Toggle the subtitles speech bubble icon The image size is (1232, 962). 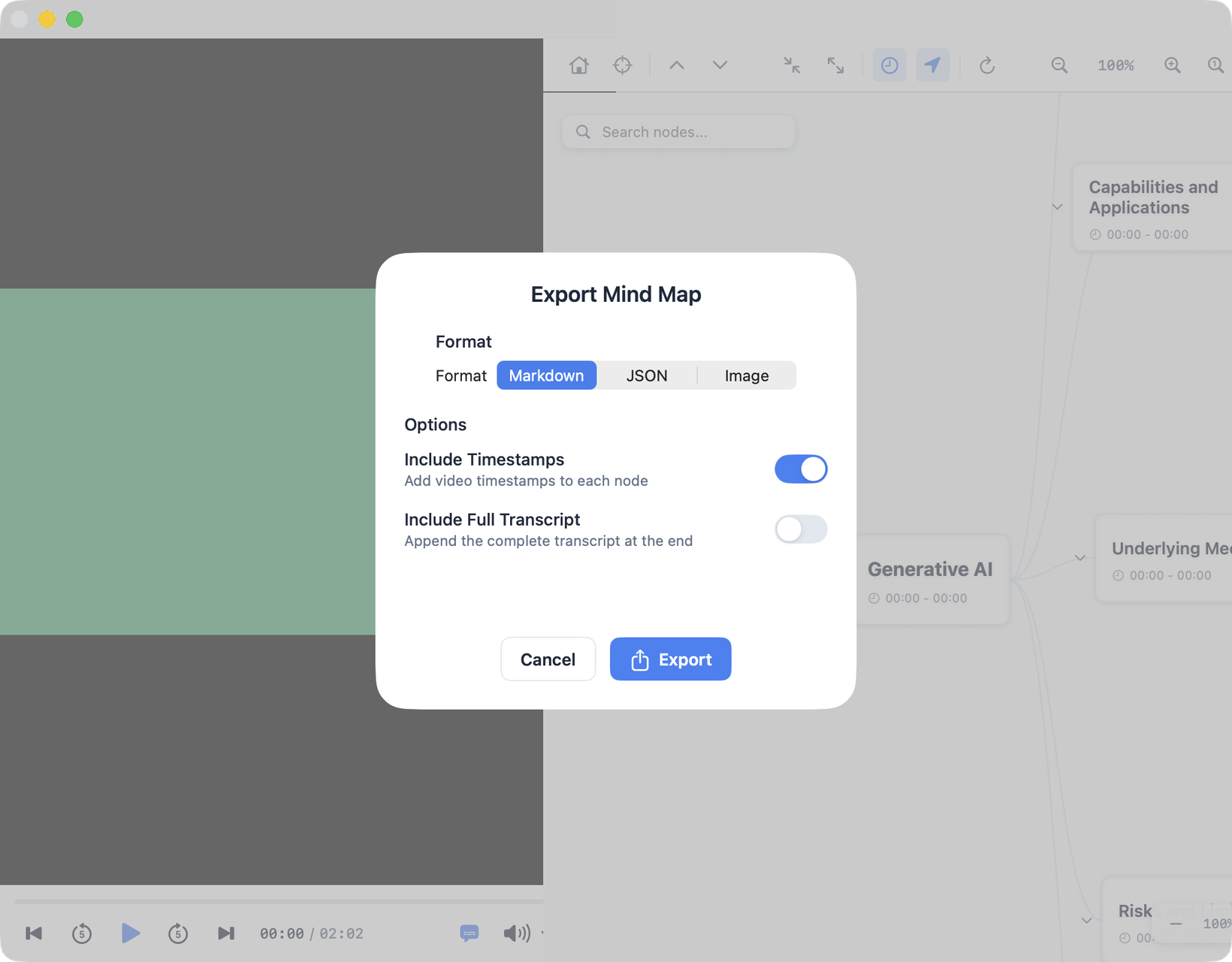point(470,933)
